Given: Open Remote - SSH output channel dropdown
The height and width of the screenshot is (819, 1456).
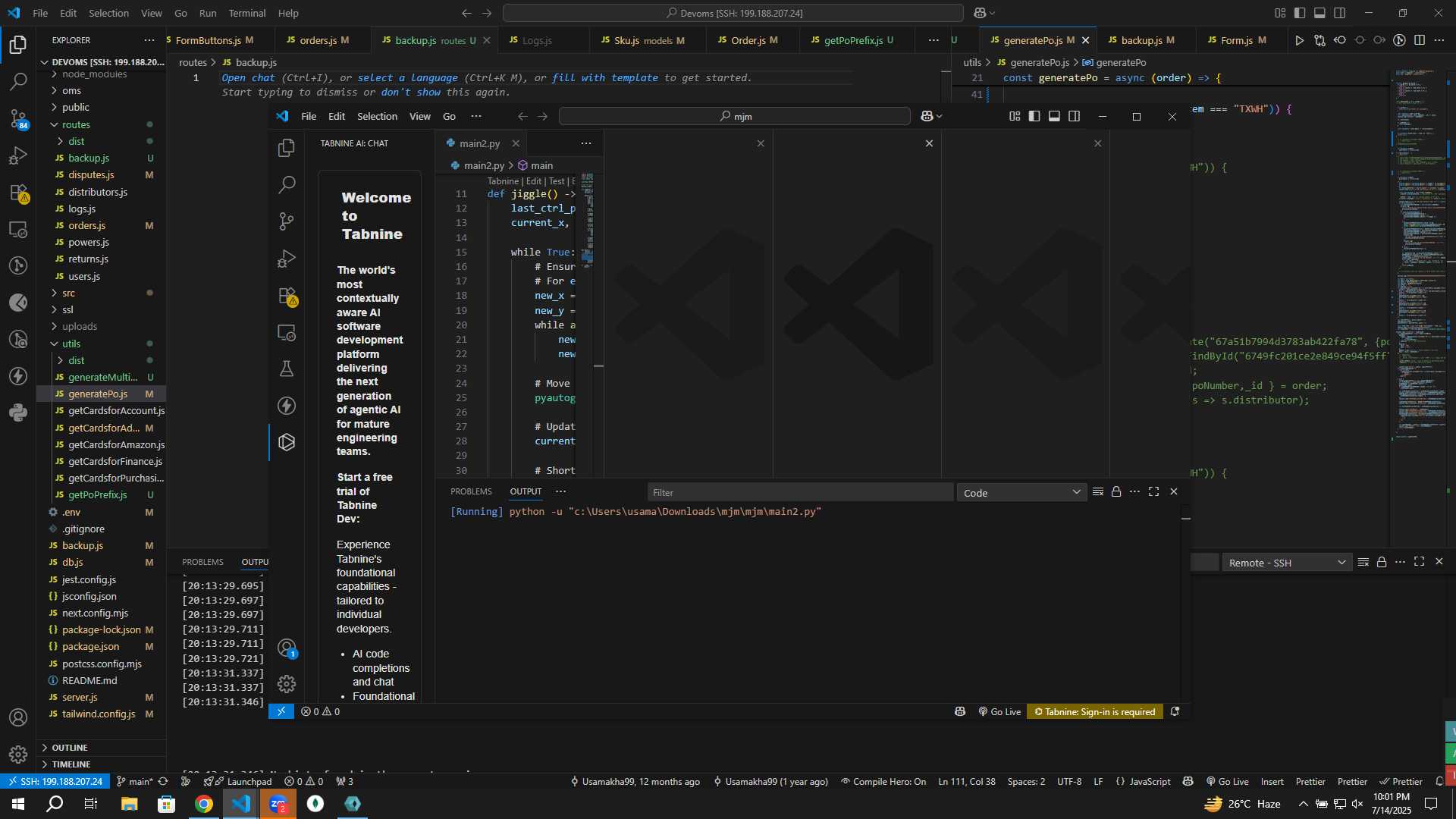Looking at the screenshot, I should 1287,563.
